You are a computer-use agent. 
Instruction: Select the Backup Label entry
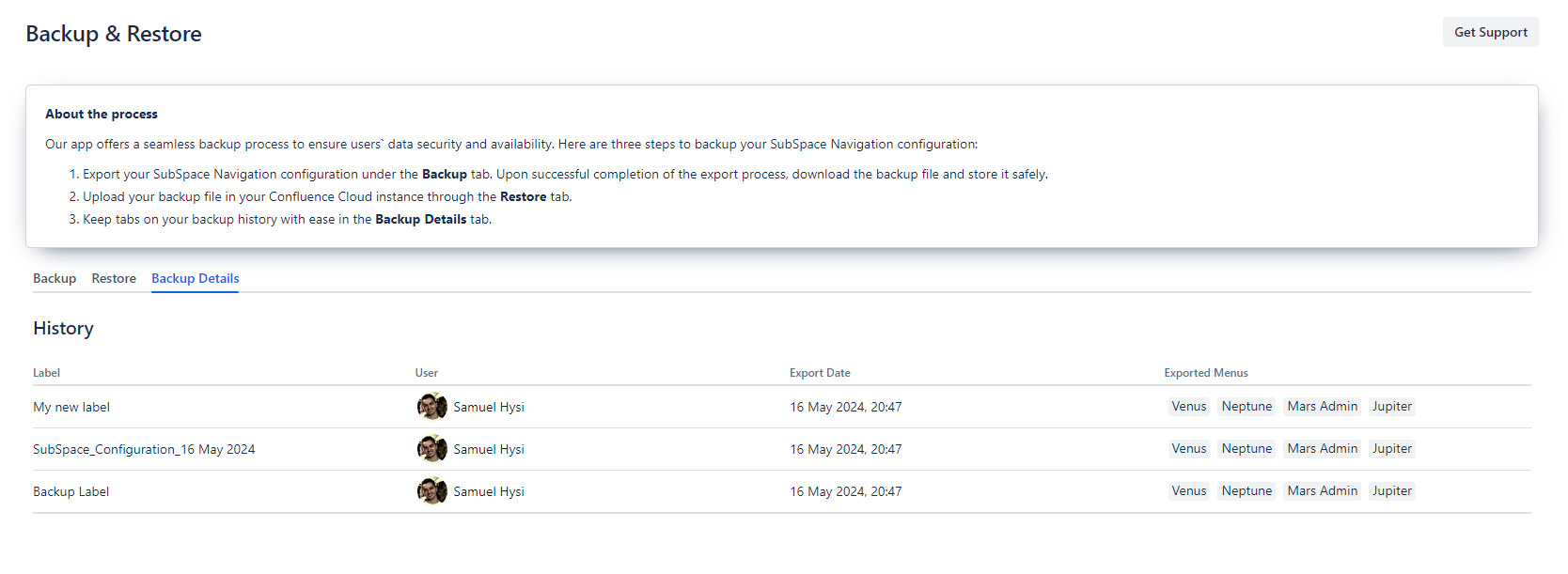click(x=71, y=491)
